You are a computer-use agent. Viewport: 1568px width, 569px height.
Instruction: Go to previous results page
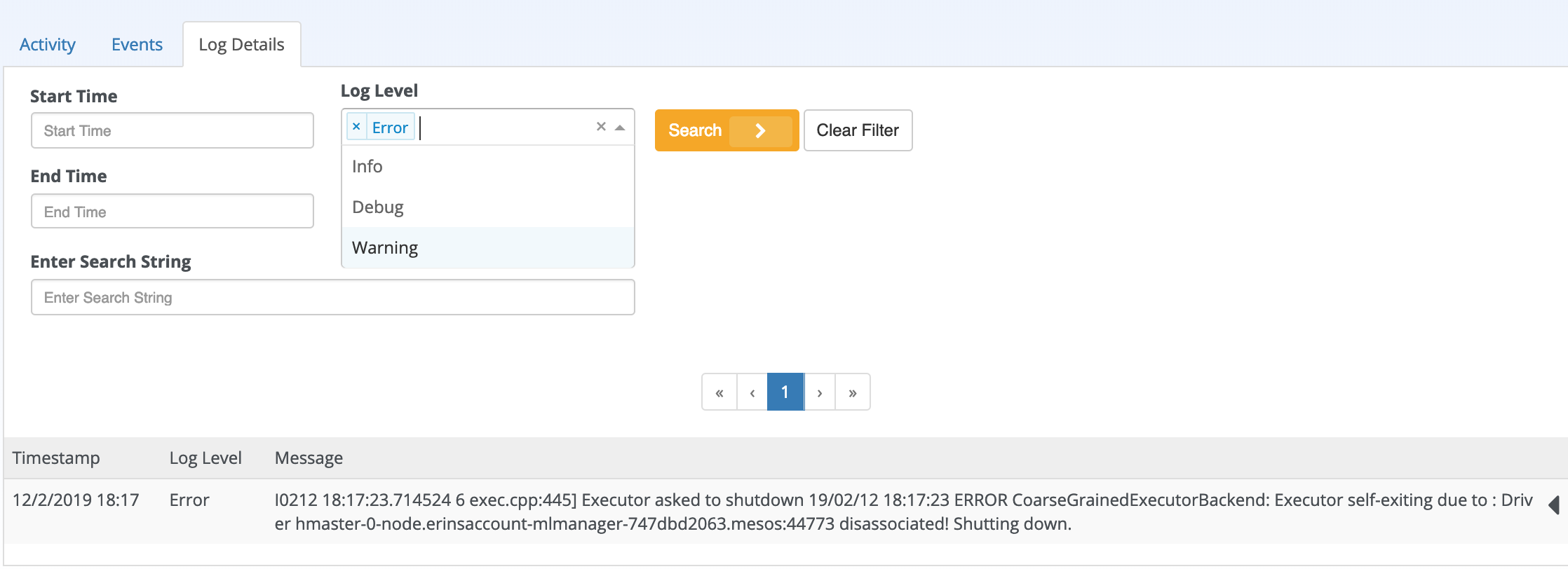[752, 392]
